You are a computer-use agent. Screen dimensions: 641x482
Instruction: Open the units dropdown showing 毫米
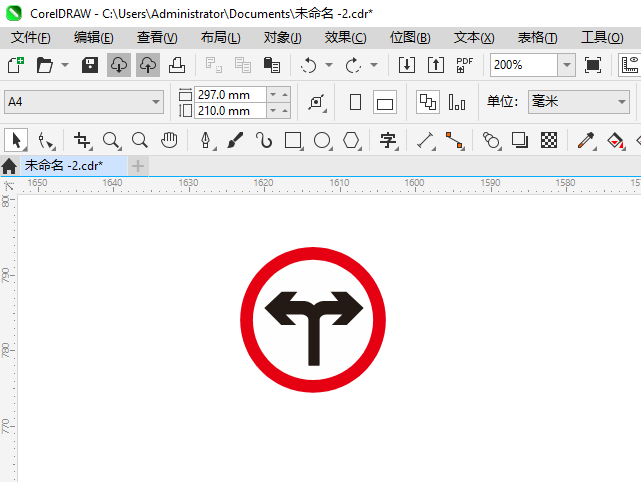tap(578, 102)
